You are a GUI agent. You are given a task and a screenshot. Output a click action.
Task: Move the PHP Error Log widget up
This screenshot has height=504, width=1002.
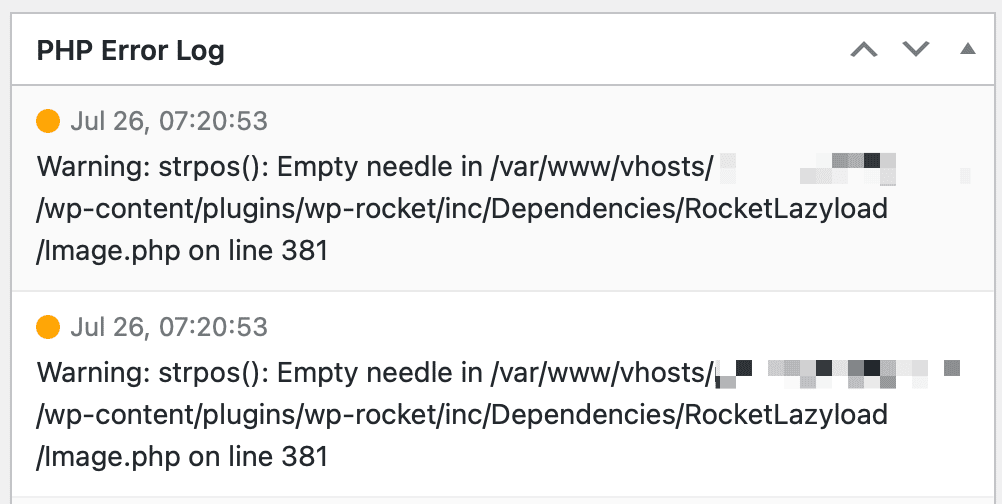pyautogui.click(x=864, y=49)
